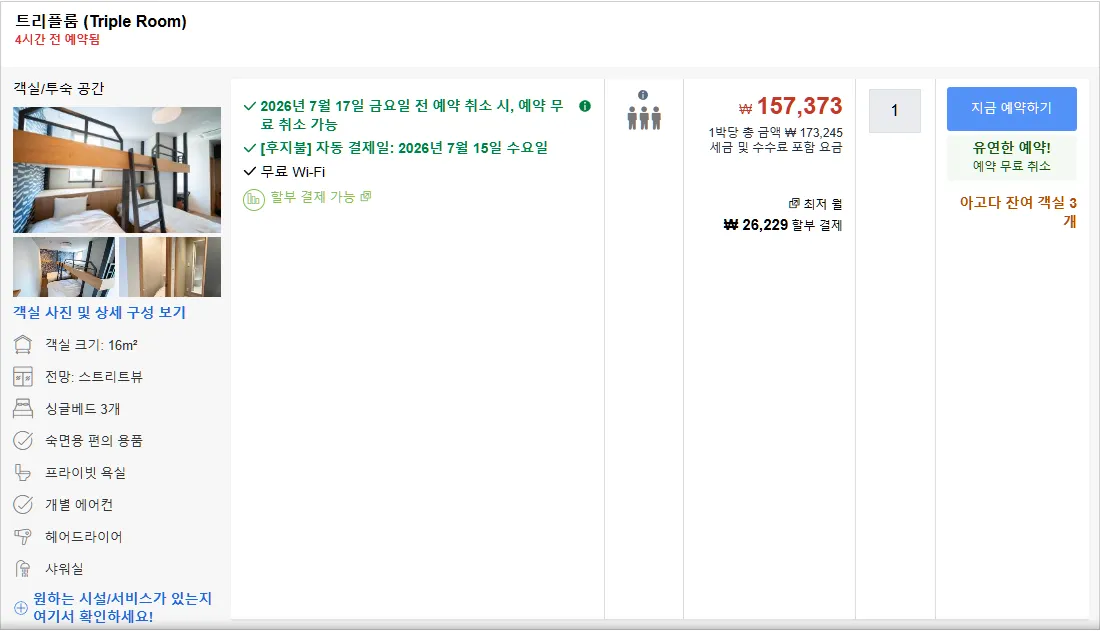Click the info icon above occupancy figures
Image resolution: width=1100 pixels, height=631 pixels.
(x=643, y=95)
